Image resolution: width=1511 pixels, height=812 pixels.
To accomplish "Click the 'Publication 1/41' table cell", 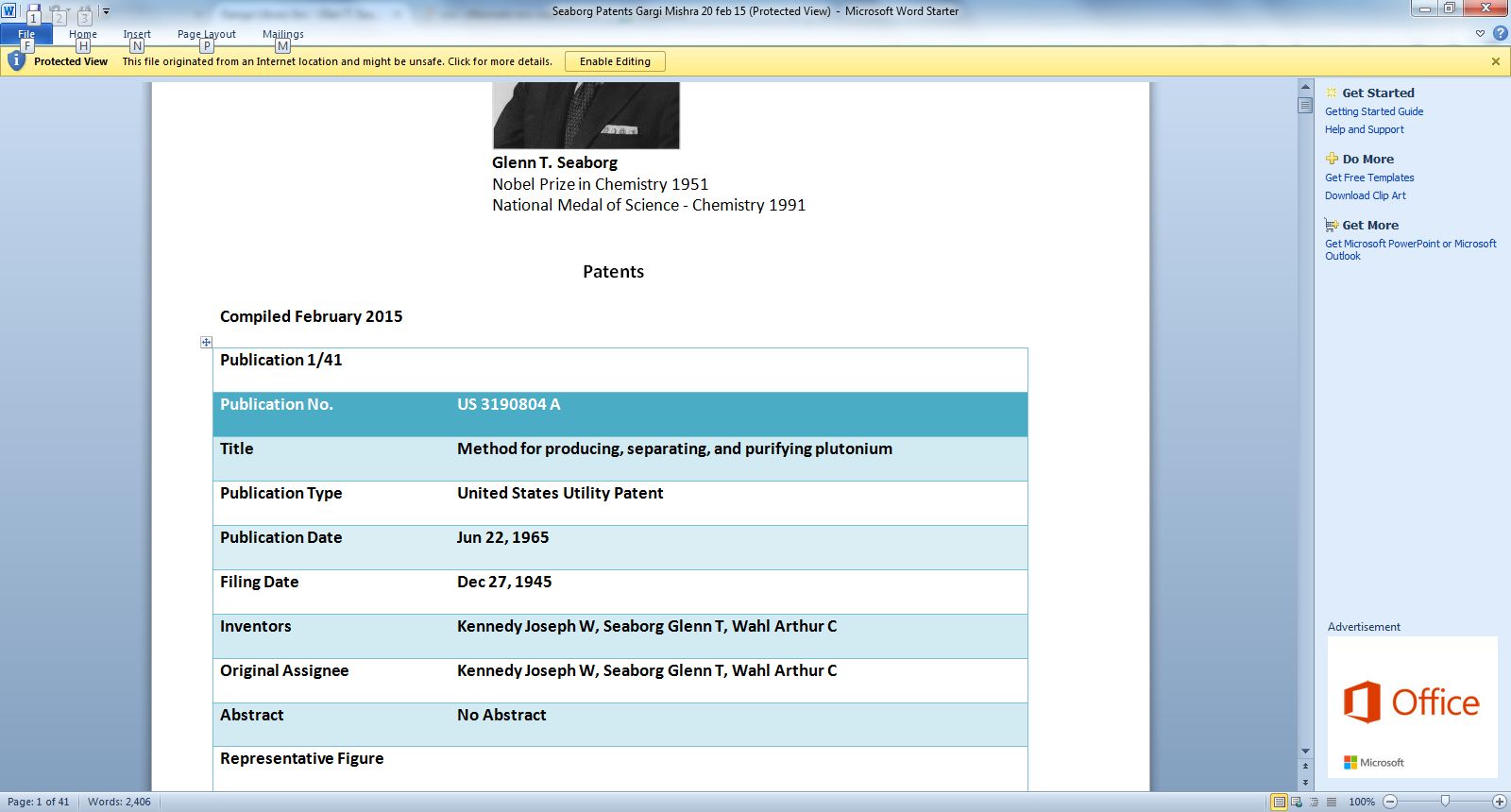I will [x=620, y=370].
